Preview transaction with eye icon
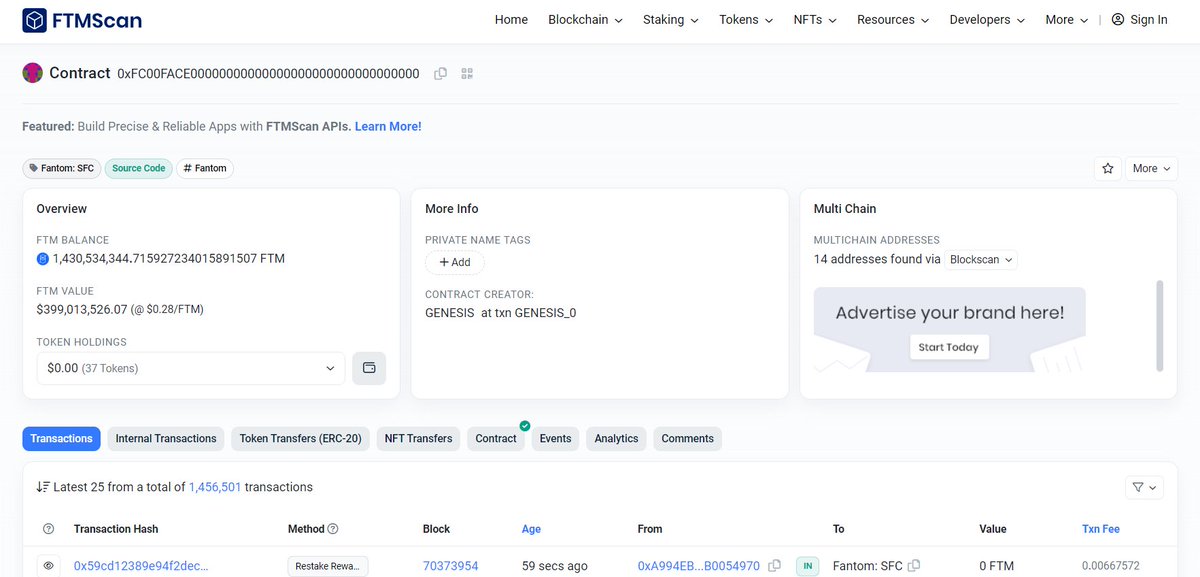 [x=48, y=566]
